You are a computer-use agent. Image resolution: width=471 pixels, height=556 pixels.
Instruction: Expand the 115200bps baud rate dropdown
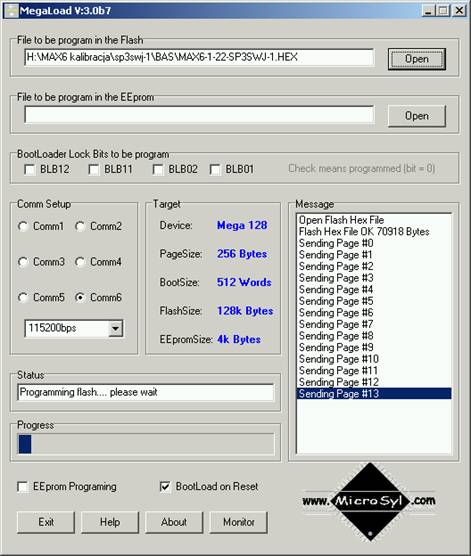click(x=115, y=328)
